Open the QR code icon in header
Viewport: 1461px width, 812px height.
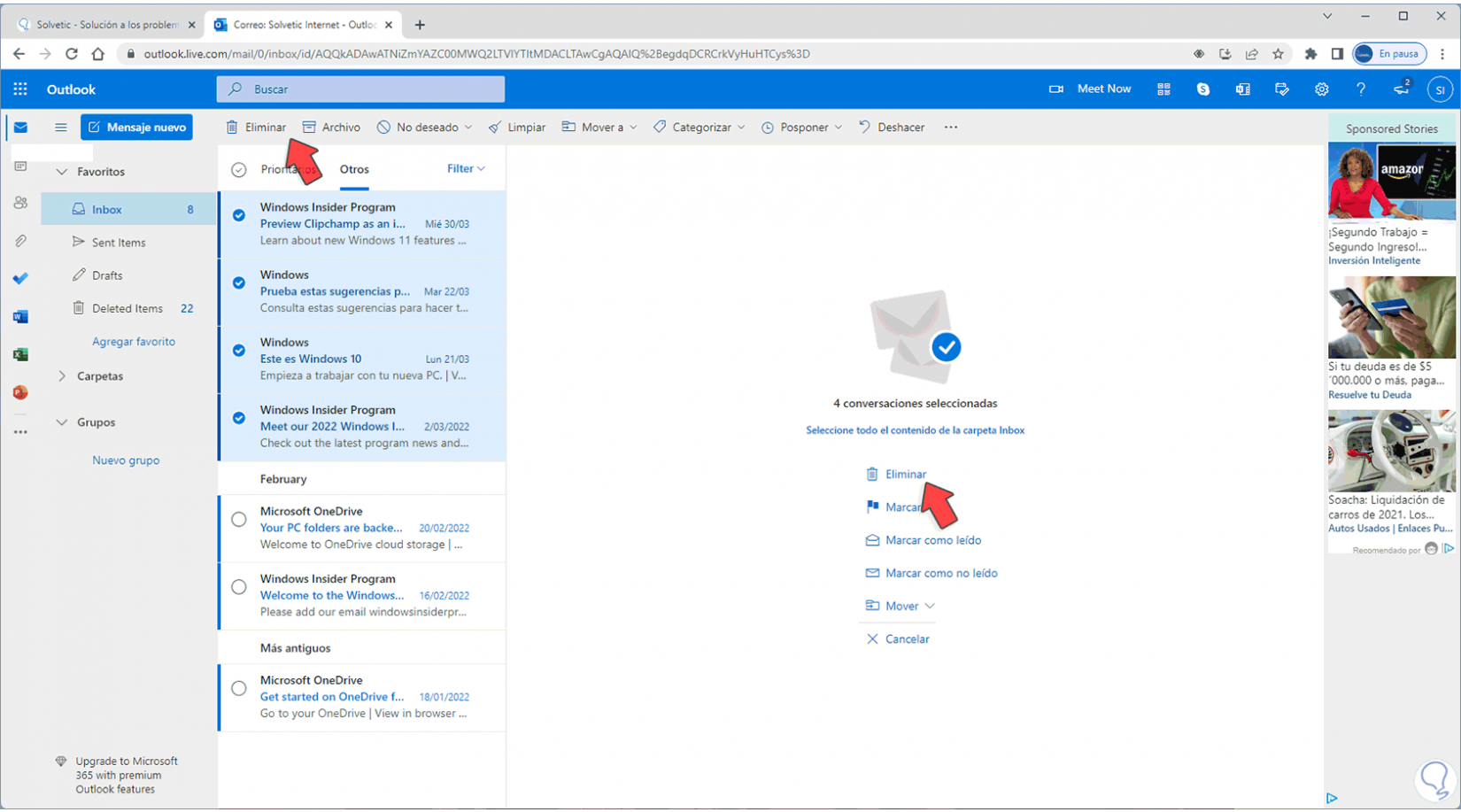pyautogui.click(x=1163, y=89)
